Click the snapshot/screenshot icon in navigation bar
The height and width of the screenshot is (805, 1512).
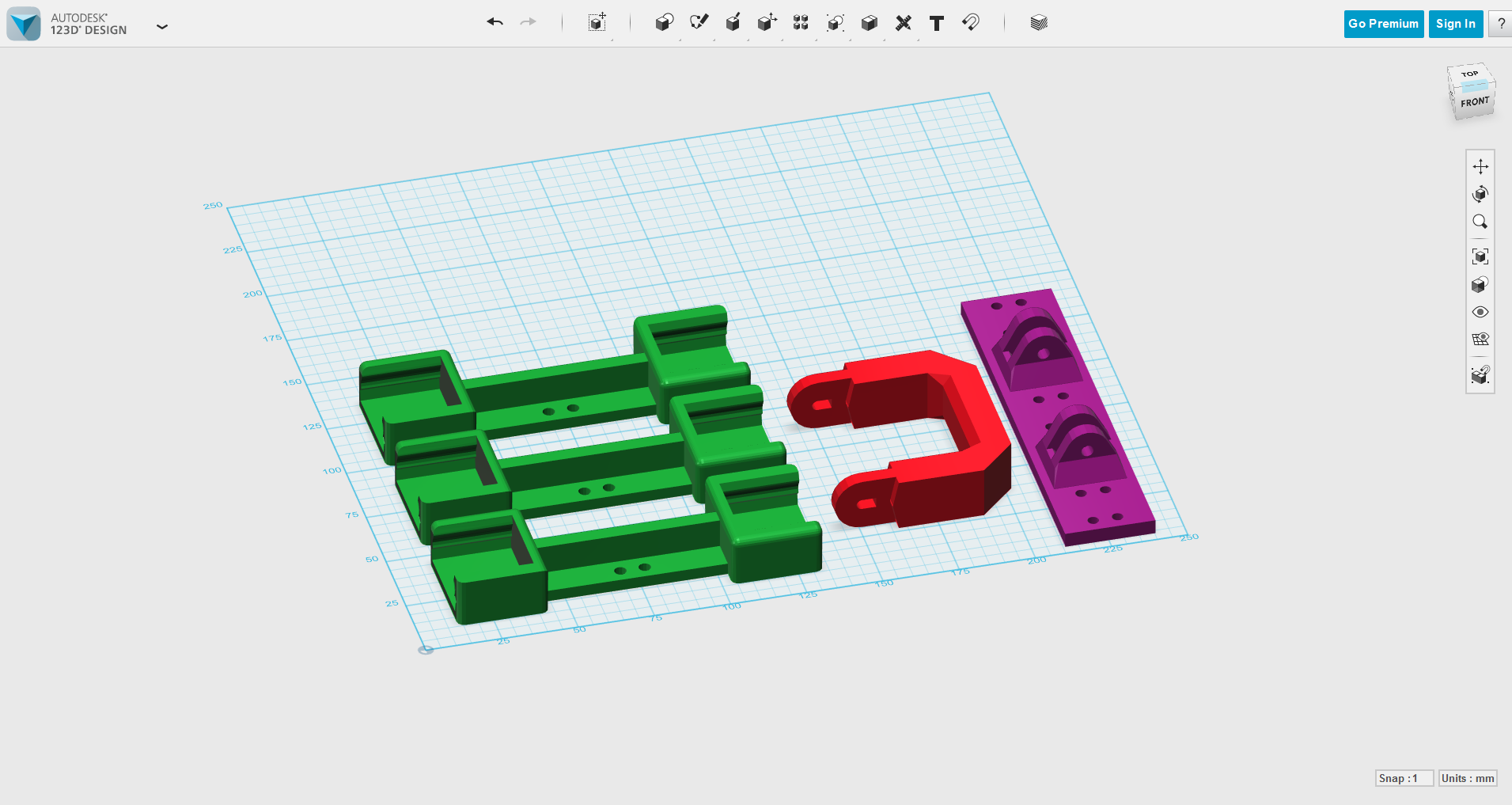pyautogui.click(x=1480, y=374)
